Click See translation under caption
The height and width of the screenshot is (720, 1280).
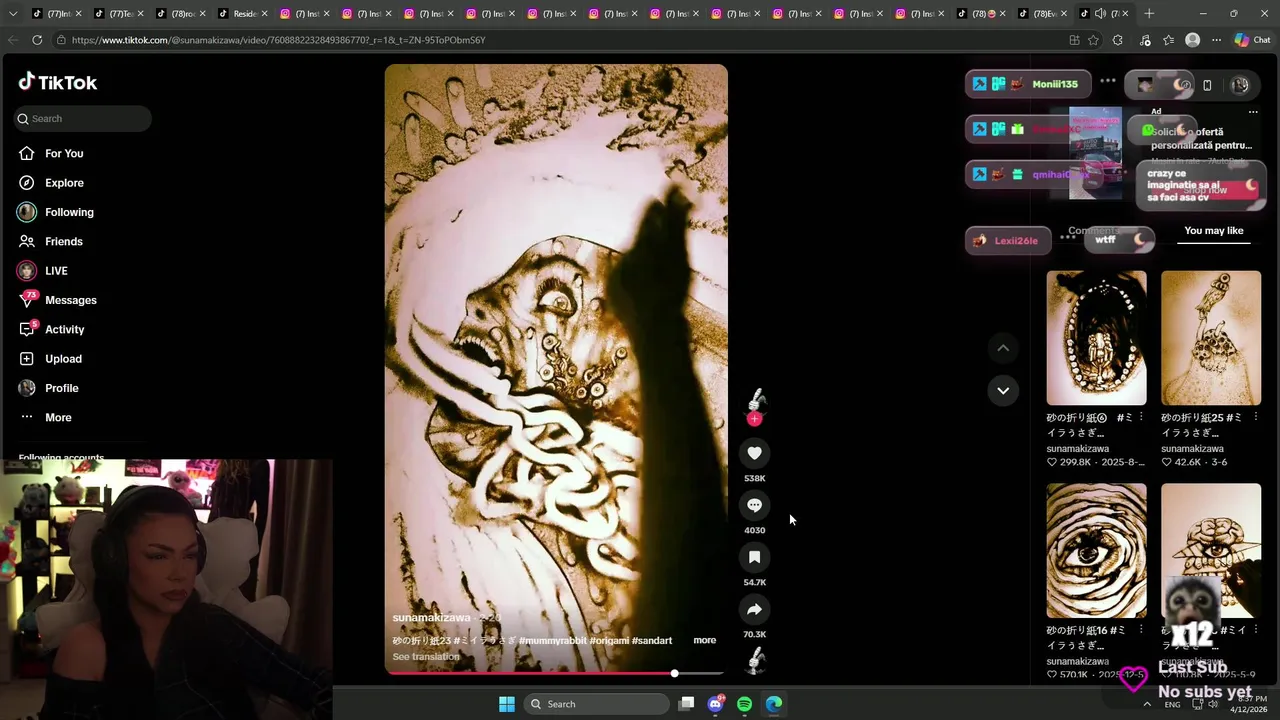point(426,657)
